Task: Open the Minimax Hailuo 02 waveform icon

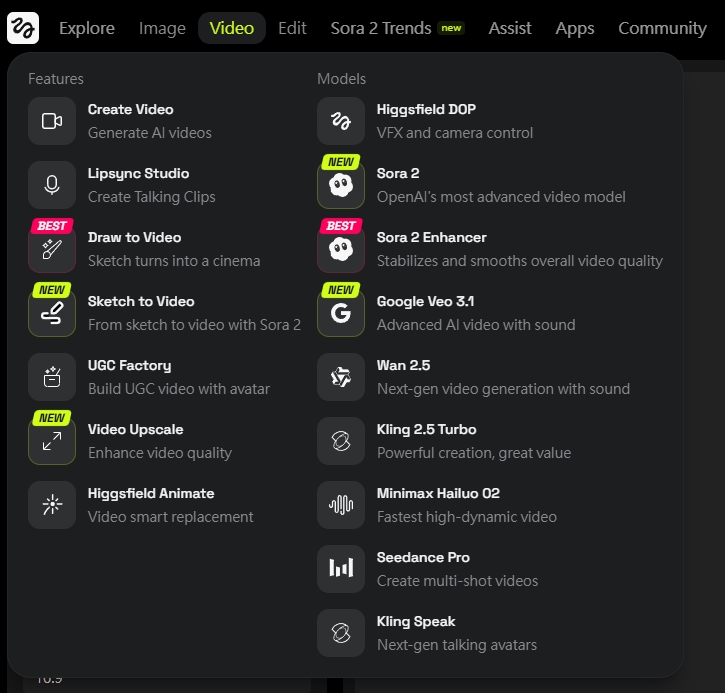Action: (341, 505)
